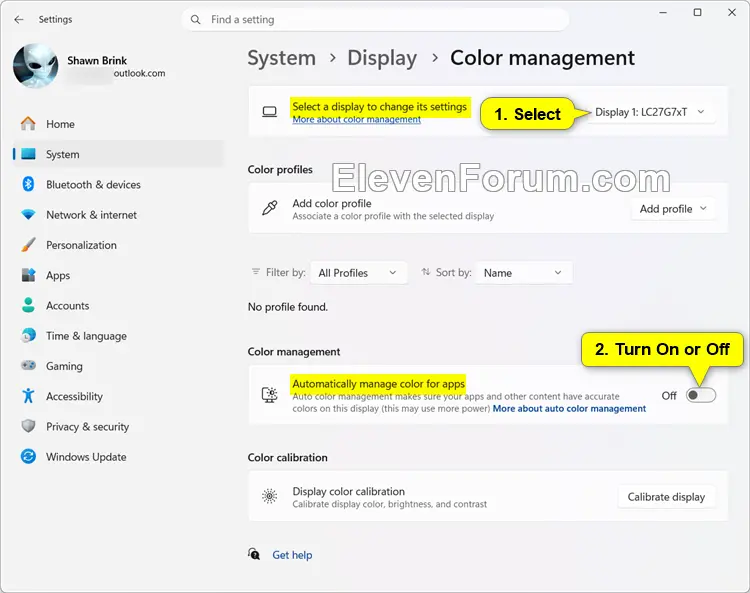Expand the Add profile dropdown
This screenshot has width=750, height=593.
click(x=673, y=209)
